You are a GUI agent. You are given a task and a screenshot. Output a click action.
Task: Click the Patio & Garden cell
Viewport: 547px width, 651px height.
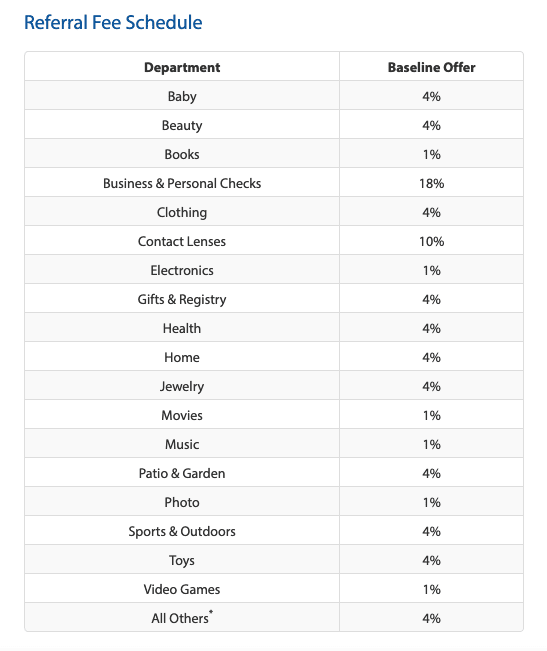pos(182,473)
